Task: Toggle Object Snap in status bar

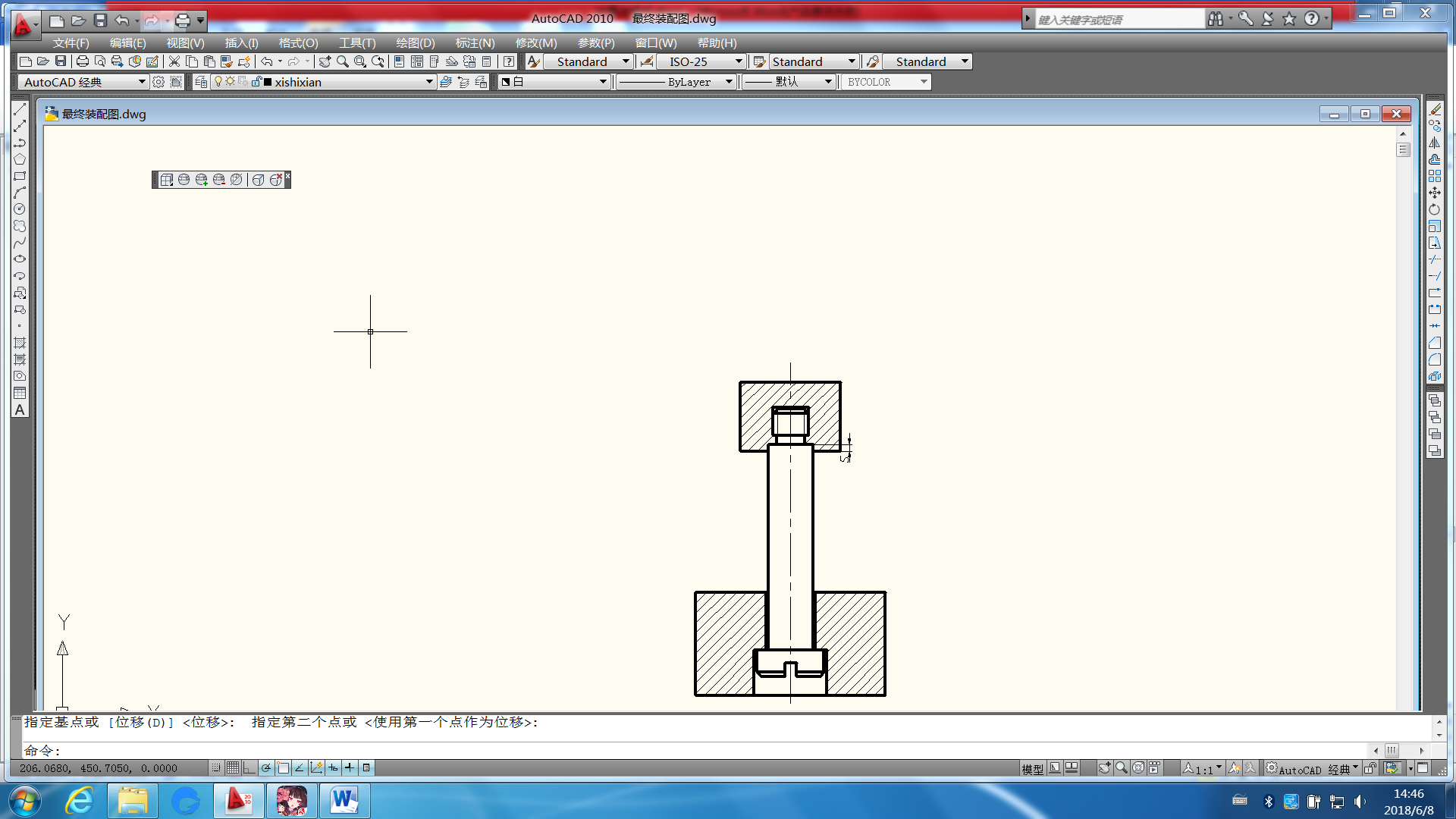Action: (x=283, y=767)
